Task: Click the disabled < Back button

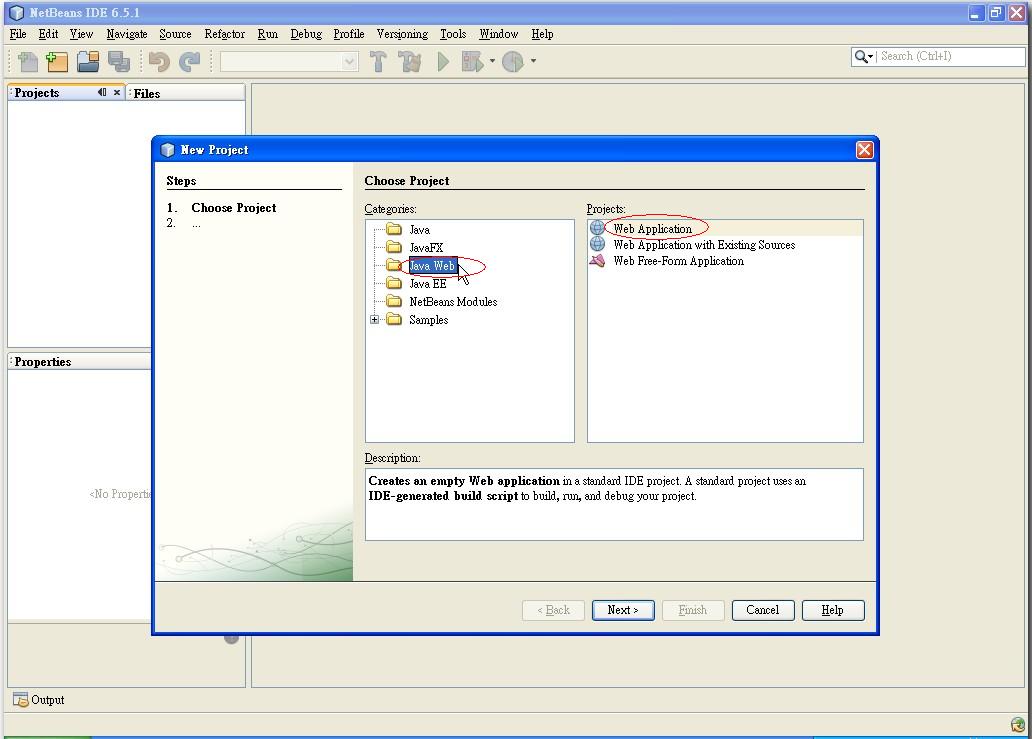Action: click(553, 610)
